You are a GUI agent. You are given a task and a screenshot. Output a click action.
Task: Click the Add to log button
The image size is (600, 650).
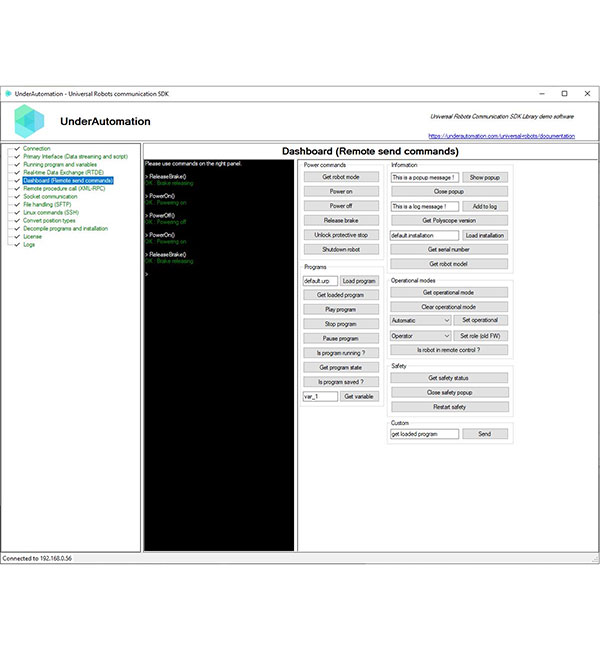[x=485, y=206]
